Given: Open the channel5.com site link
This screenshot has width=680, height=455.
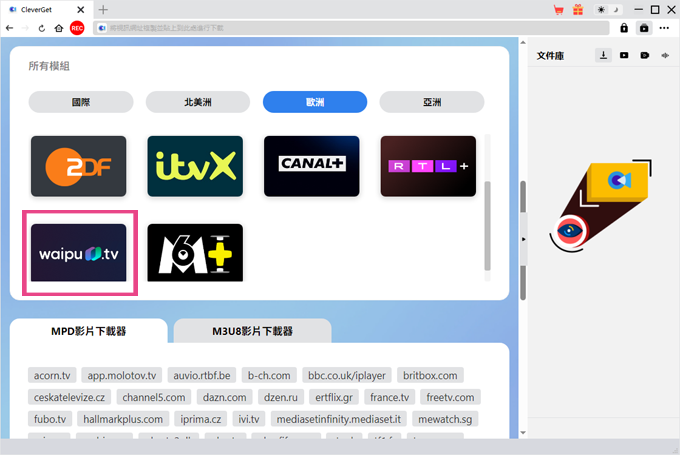Looking at the screenshot, I should tap(154, 397).
